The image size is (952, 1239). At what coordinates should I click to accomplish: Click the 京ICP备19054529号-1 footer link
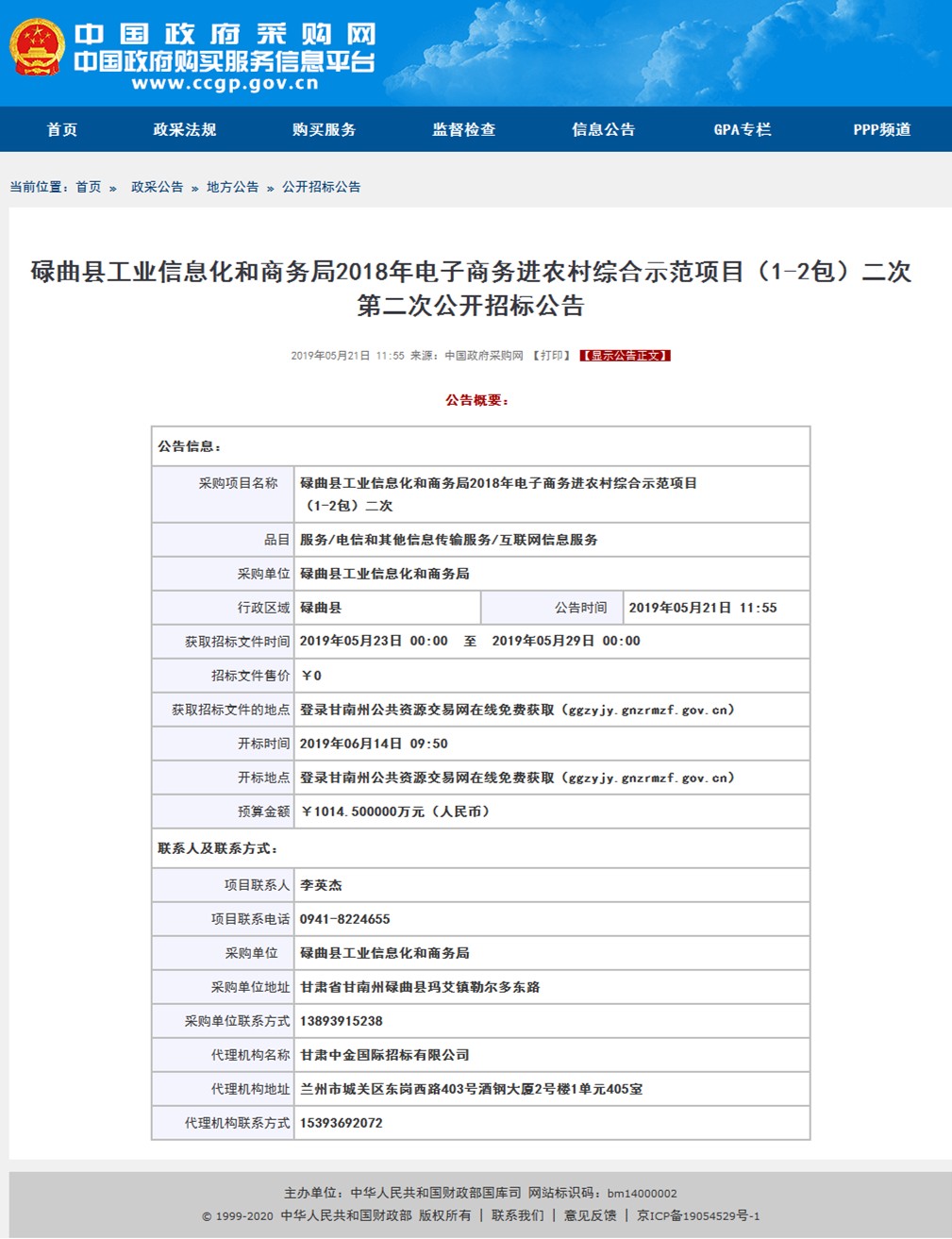[x=698, y=1215]
